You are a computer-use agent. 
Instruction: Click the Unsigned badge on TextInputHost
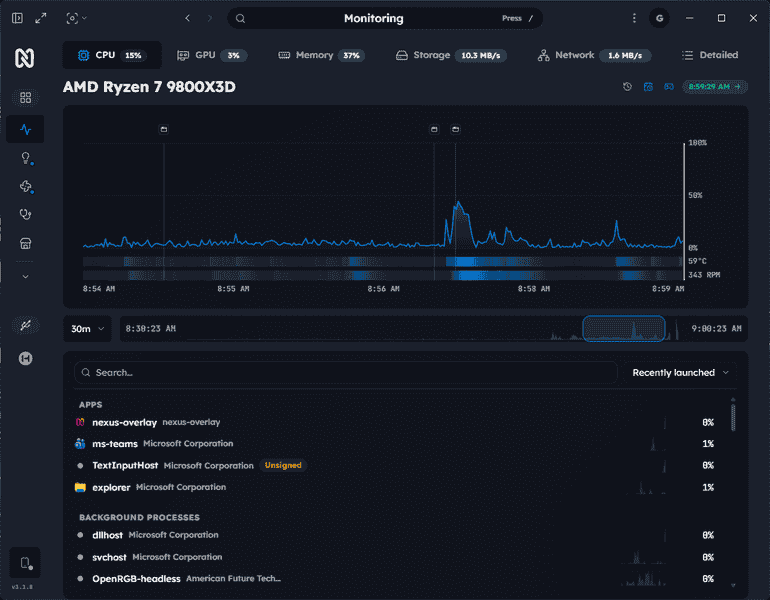point(283,465)
